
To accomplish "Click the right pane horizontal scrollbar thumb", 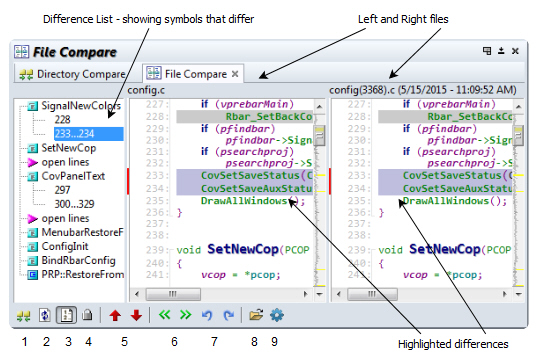I will click(373, 294).
